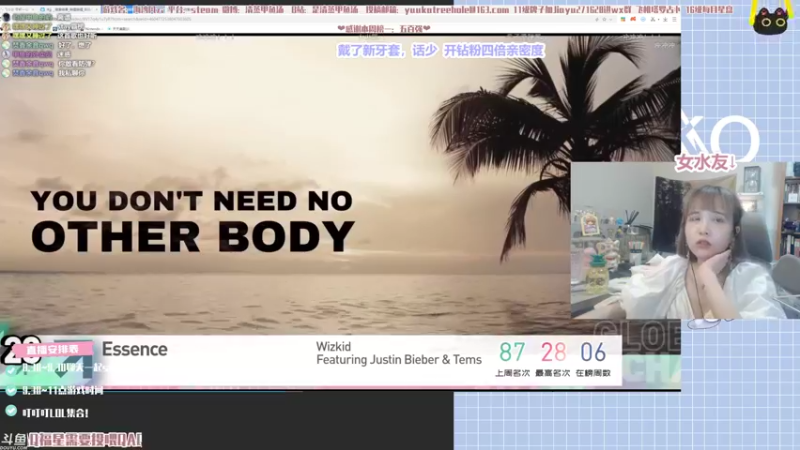Click check mark beside LOL集合 schedule item
Screen dimensions: 800x450
click(x=11, y=411)
